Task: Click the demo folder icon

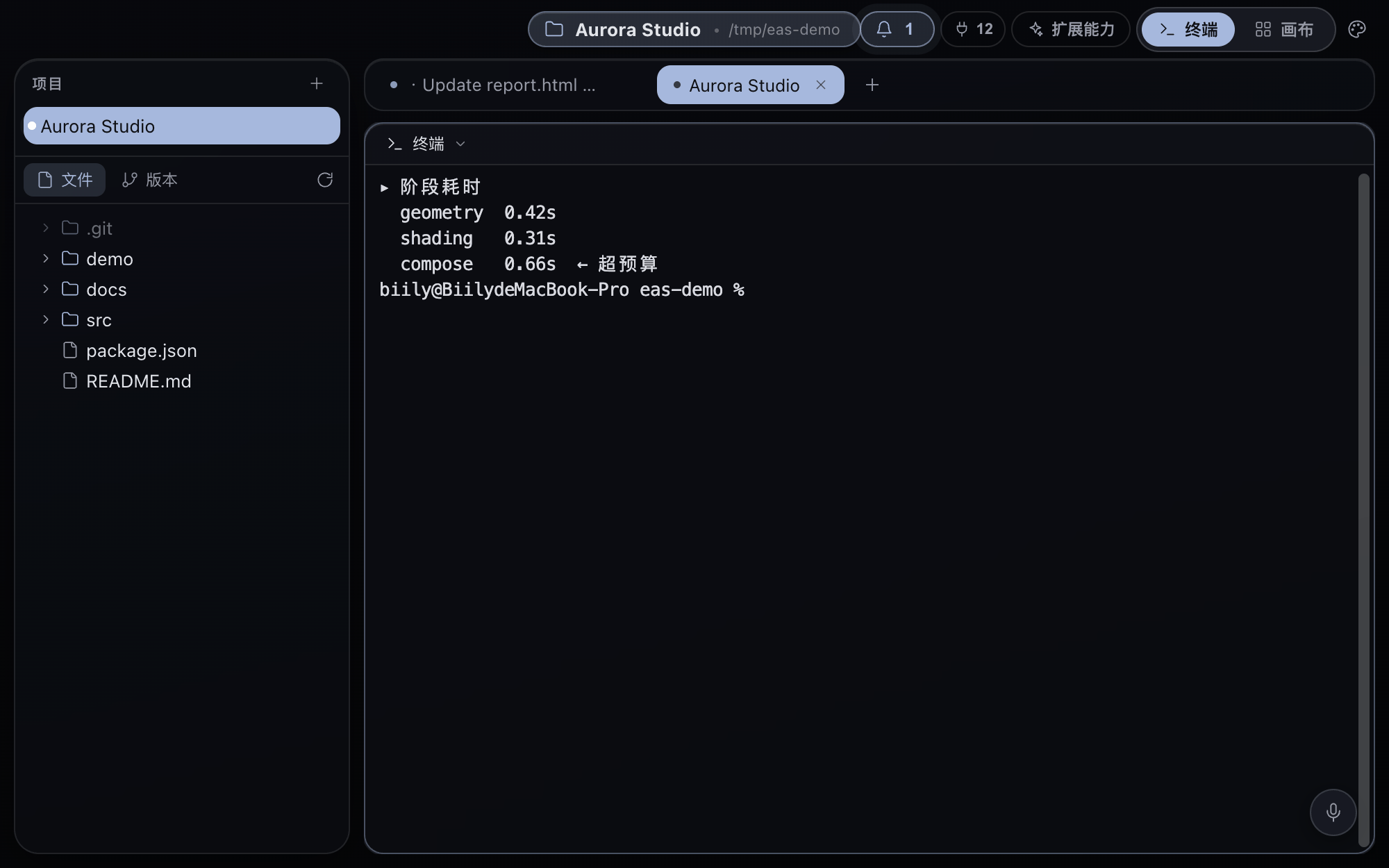Action: point(70,258)
